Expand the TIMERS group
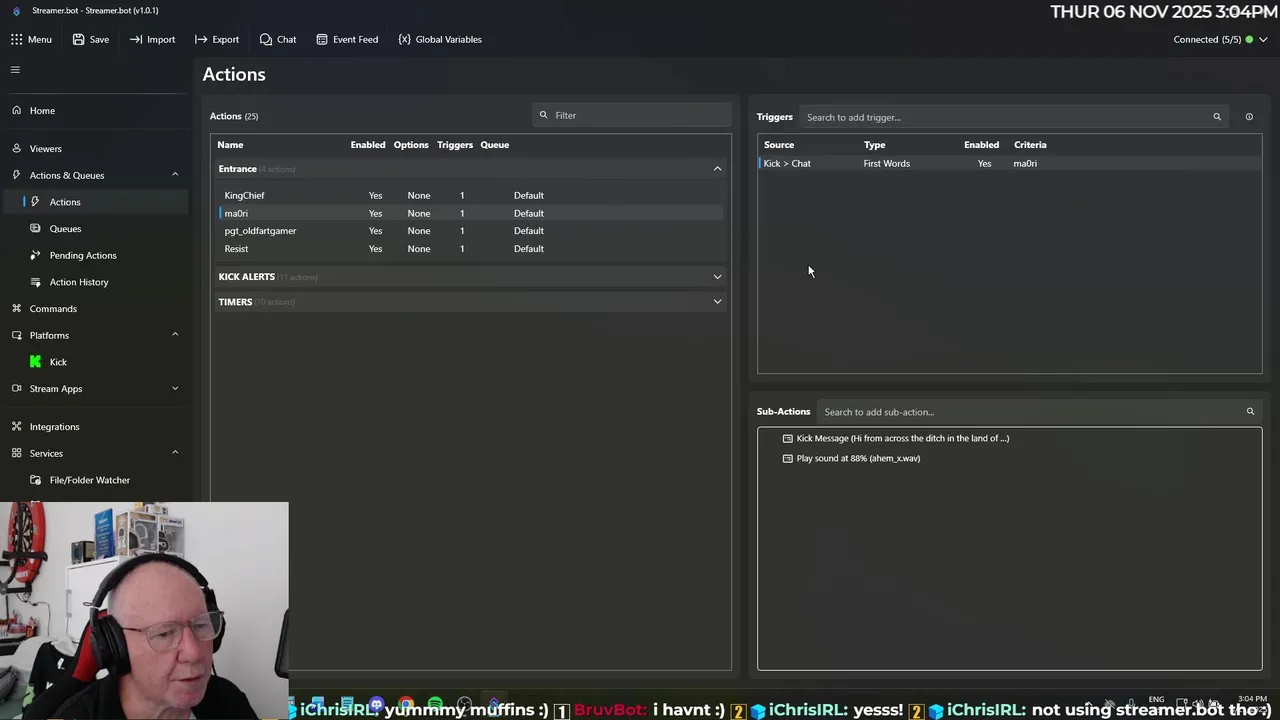The image size is (1280, 720). pos(470,302)
